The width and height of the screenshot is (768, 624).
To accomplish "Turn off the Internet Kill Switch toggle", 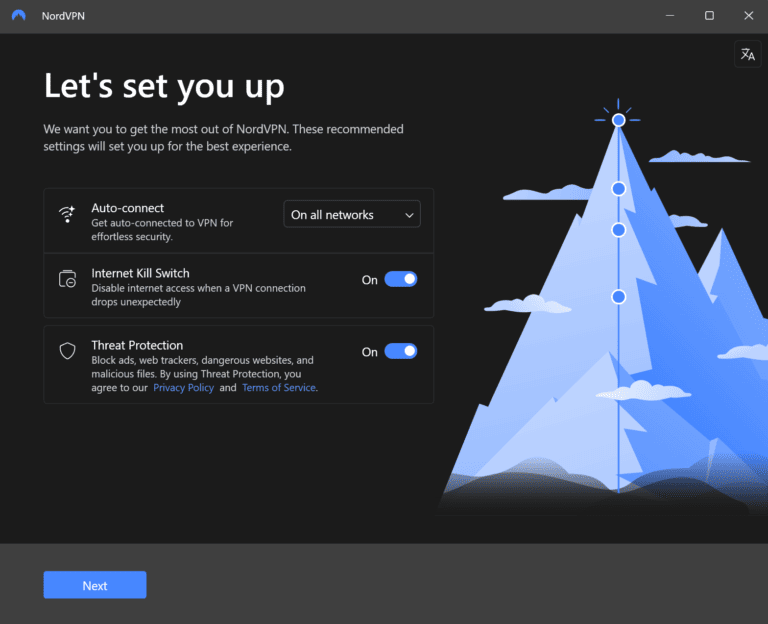I will [x=401, y=280].
